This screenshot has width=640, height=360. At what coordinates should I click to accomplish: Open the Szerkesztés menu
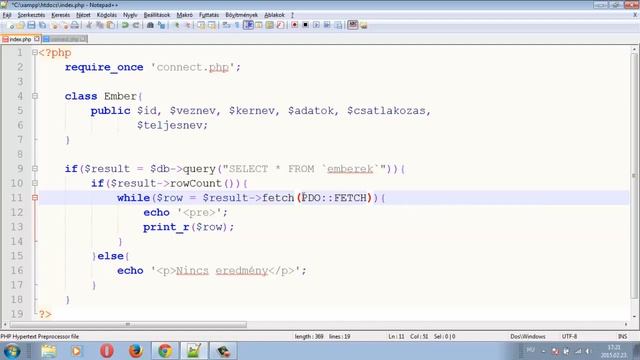tap(31, 15)
